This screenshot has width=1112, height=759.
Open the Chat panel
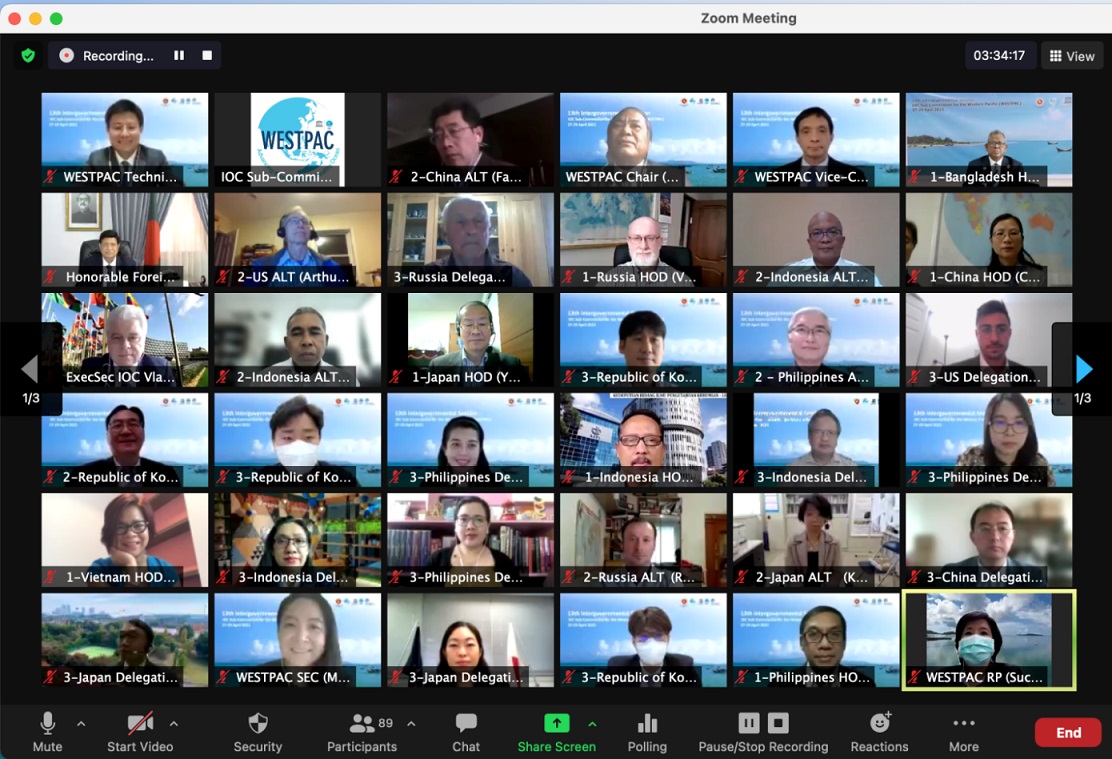tap(466, 732)
